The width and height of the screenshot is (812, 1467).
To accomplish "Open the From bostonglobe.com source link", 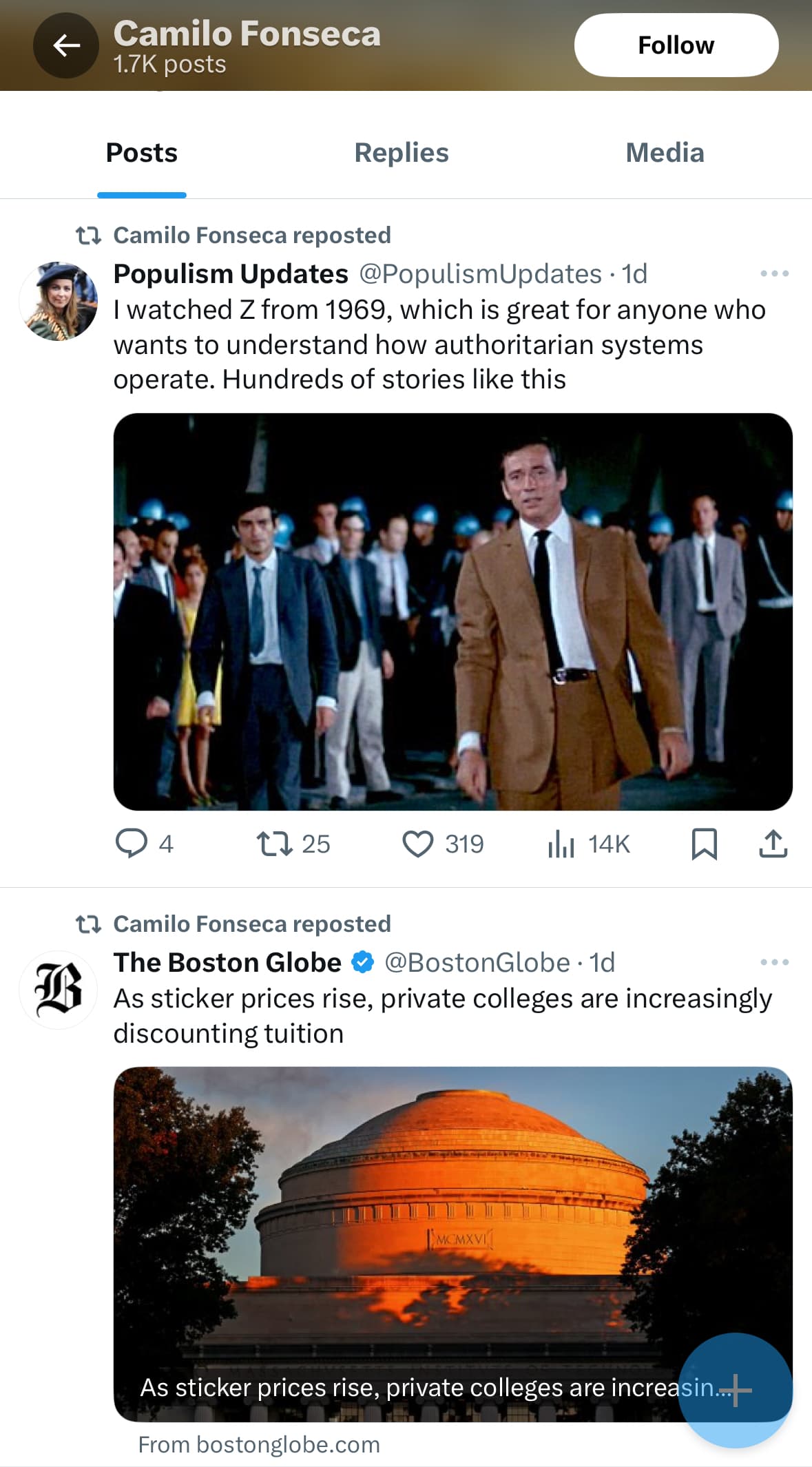I will [x=259, y=1444].
